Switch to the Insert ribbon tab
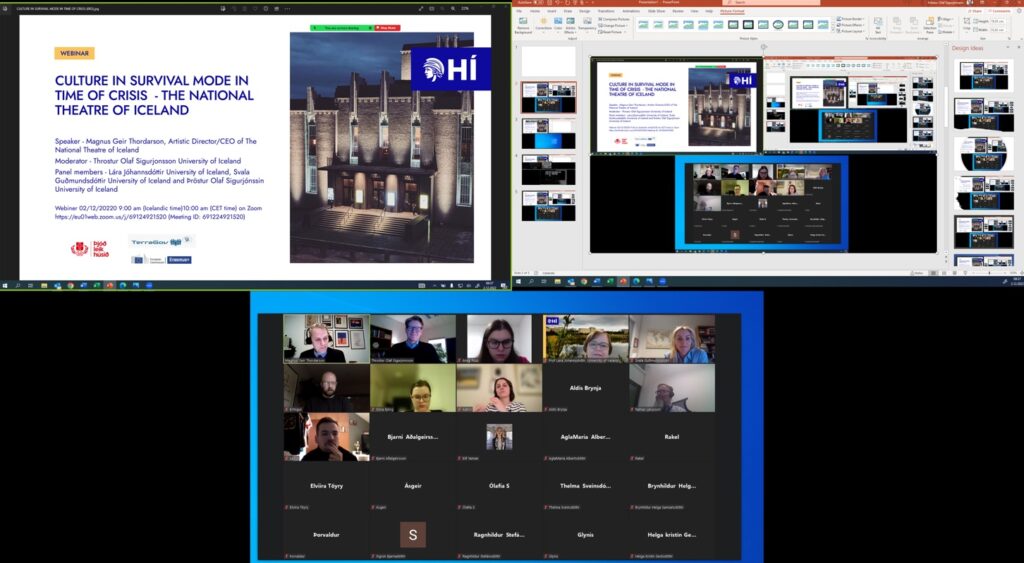The image size is (1024, 563). point(551,11)
